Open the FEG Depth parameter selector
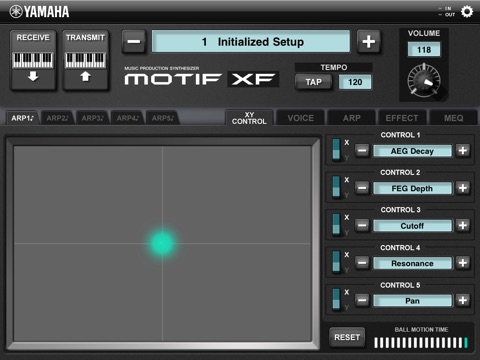This screenshot has height=360, width=480. point(412,188)
